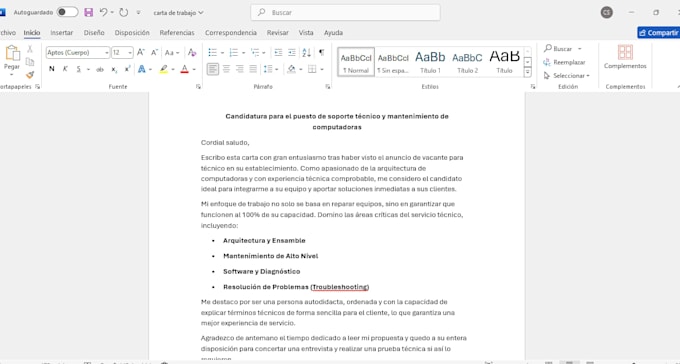Undo the last action

[103, 13]
